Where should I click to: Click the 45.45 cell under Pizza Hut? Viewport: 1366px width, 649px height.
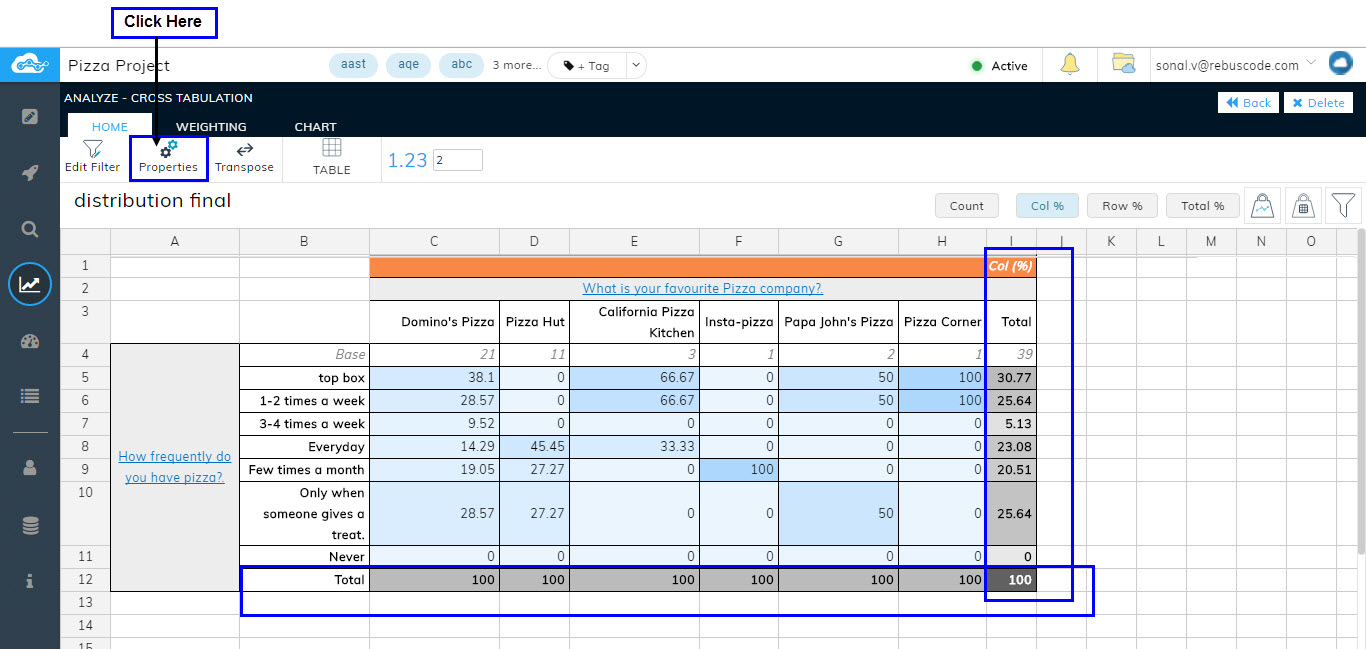point(534,447)
